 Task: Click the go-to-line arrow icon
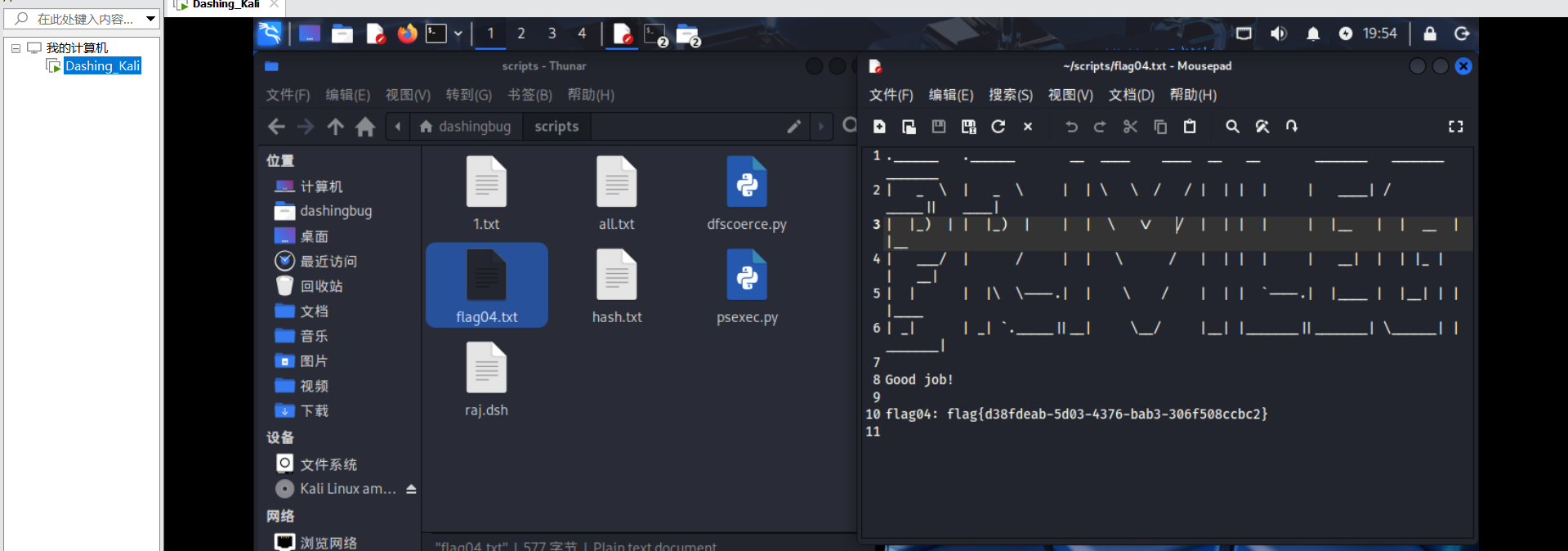point(1292,127)
